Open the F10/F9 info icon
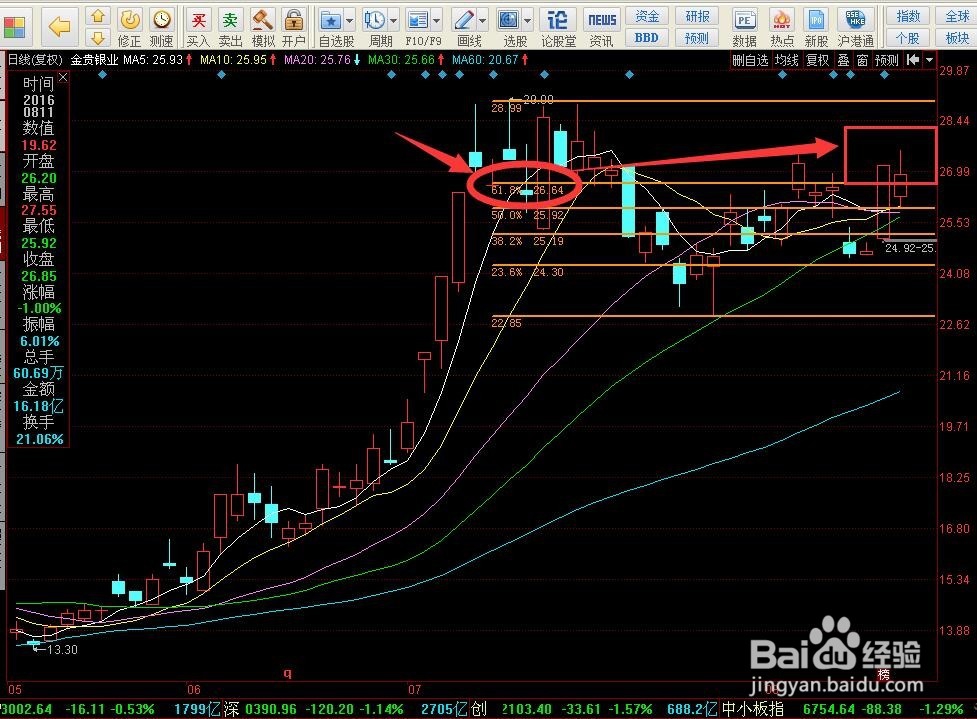Viewport: 977px width, 719px height. [417, 21]
